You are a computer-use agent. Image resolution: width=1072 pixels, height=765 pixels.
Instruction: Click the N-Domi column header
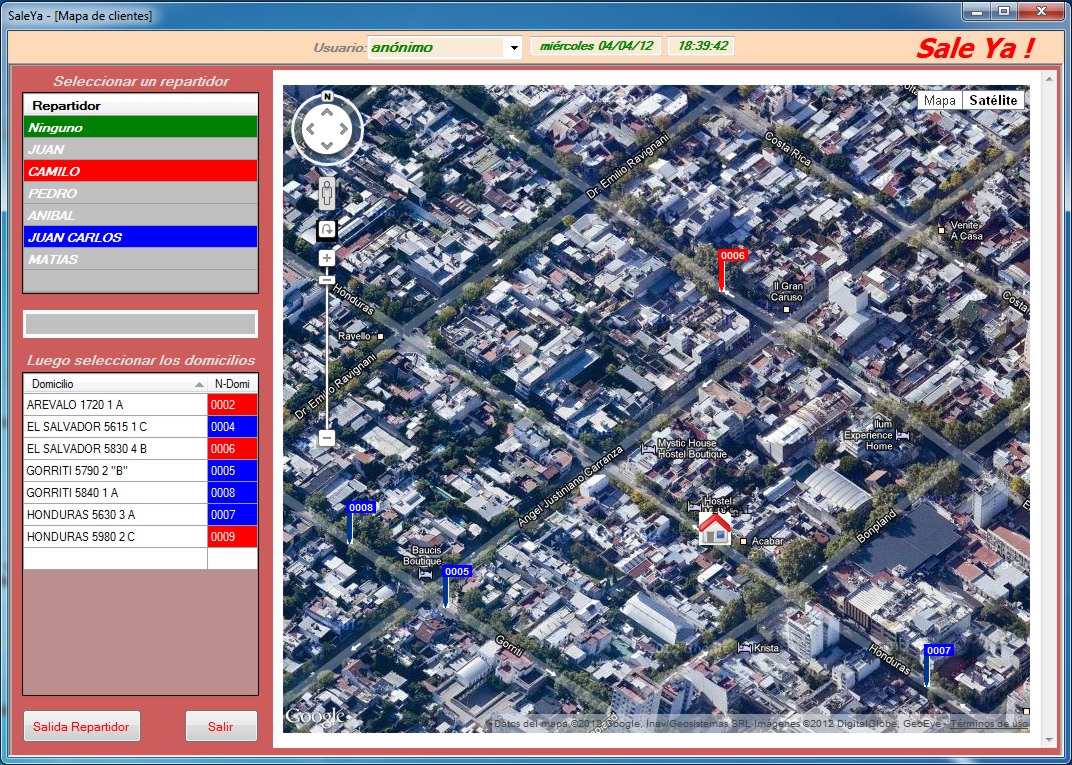pos(232,384)
